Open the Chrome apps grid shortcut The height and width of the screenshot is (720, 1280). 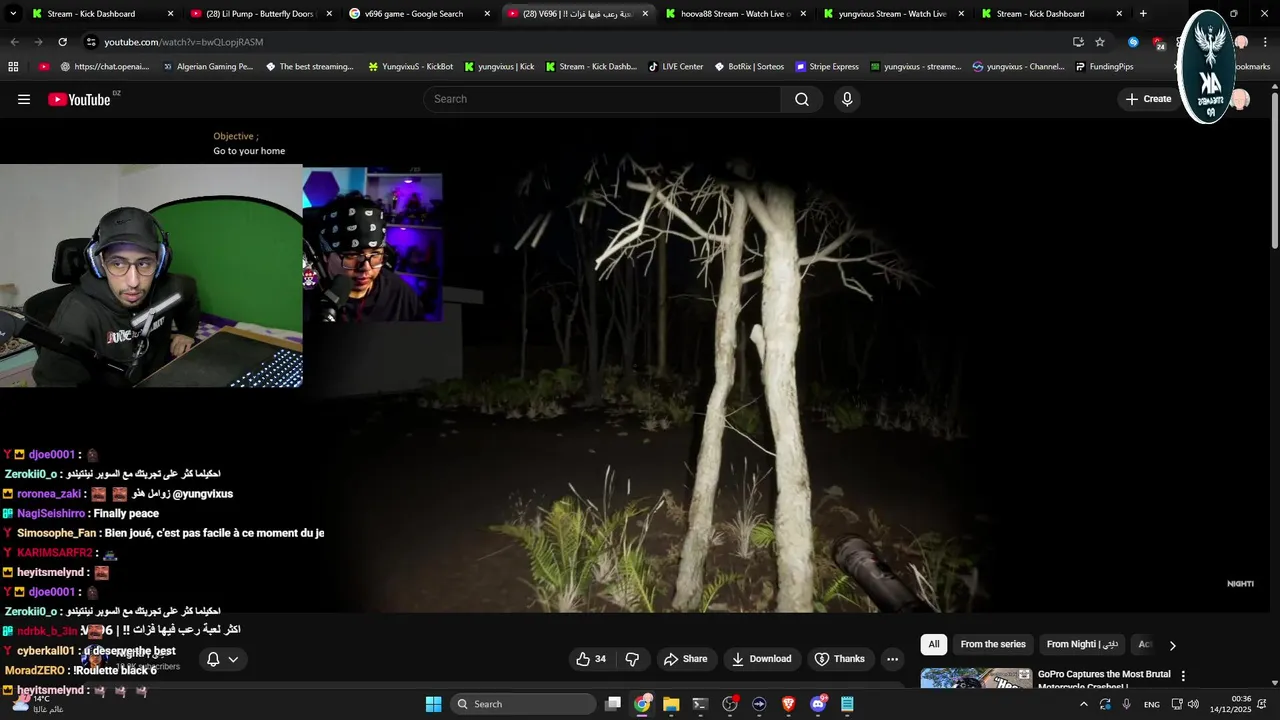tap(13, 67)
